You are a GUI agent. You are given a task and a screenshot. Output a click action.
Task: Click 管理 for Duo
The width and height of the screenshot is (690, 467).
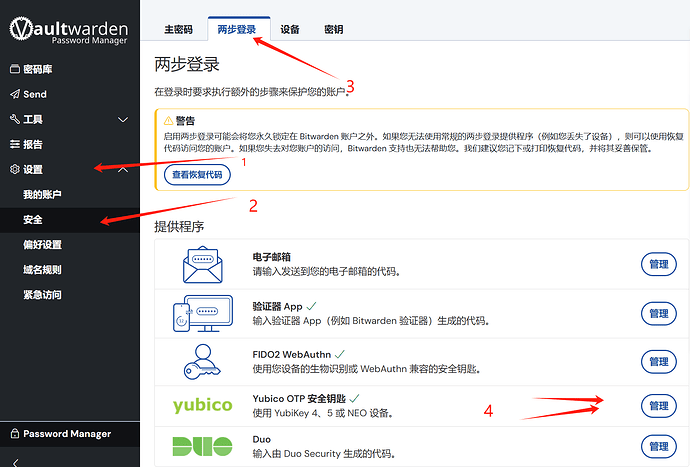pos(659,446)
